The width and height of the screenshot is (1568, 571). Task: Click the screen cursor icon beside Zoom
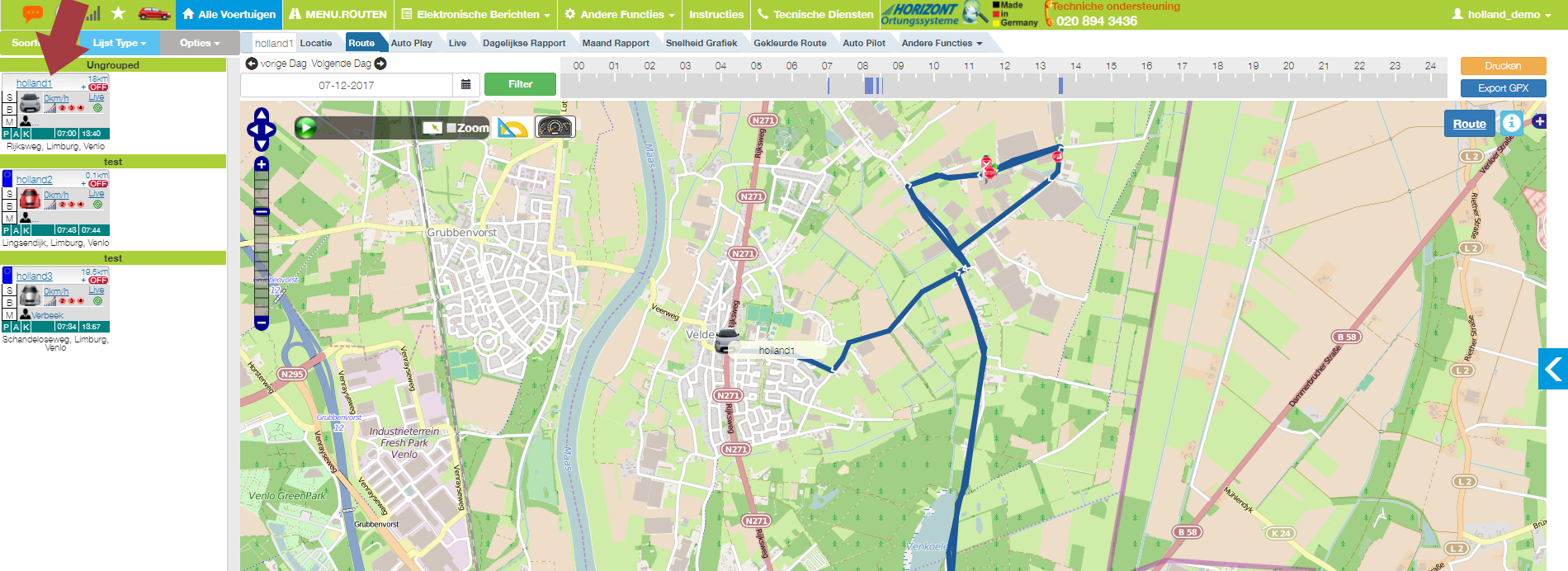[x=432, y=127]
